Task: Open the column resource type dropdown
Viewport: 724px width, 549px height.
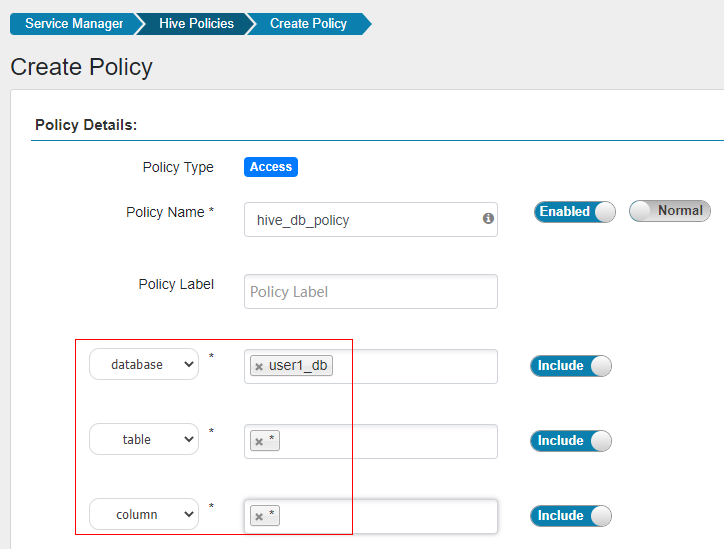Action: pos(144,515)
